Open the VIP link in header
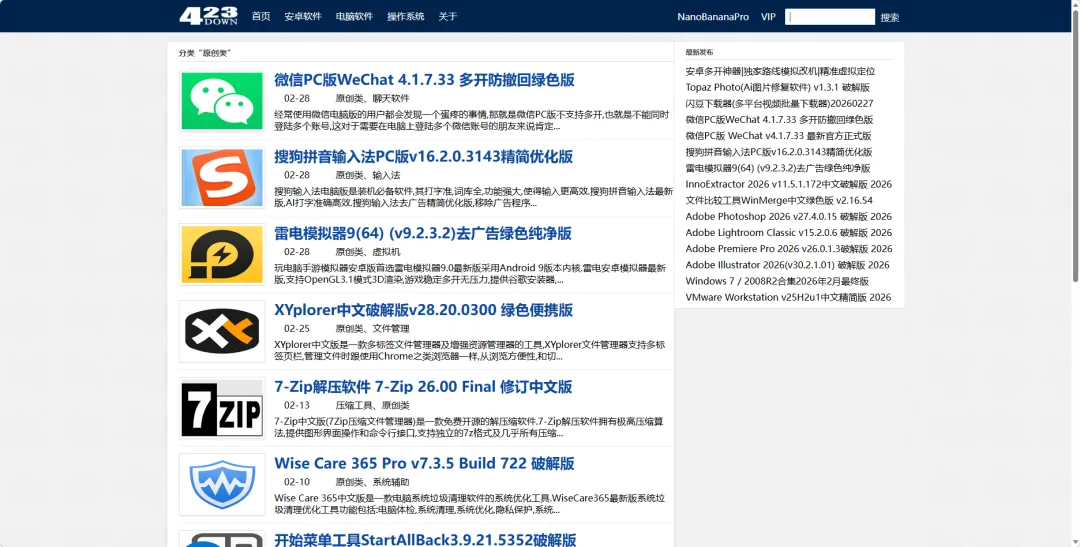Screen dimensions: 1080x547 768,17
